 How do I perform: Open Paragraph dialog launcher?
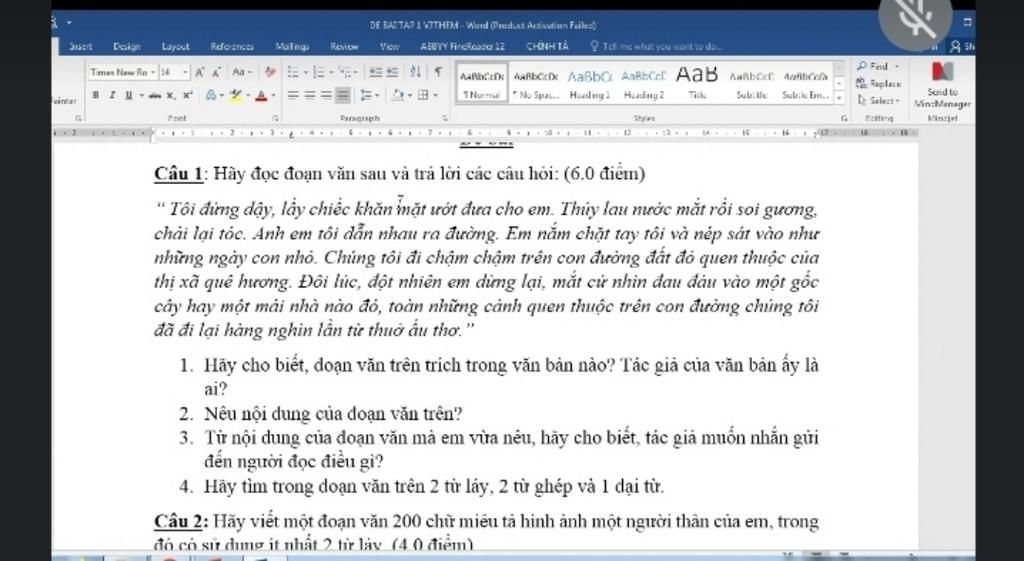click(445, 118)
